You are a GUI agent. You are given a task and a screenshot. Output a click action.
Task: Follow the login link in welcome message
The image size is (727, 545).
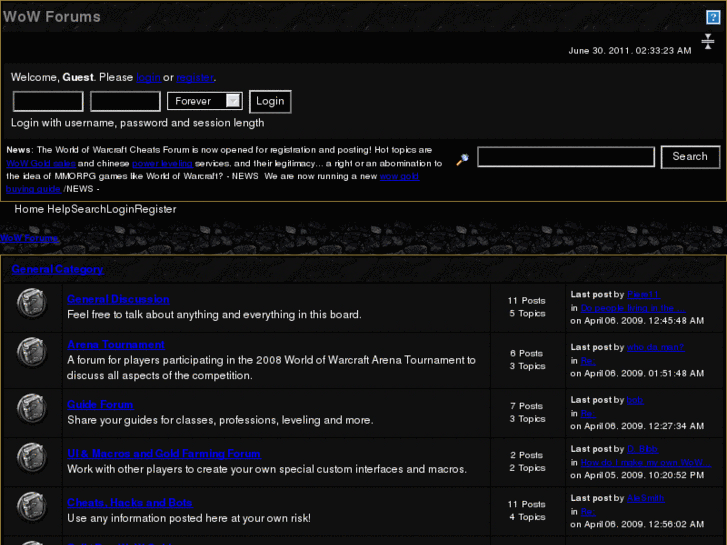tap(148, 77)
